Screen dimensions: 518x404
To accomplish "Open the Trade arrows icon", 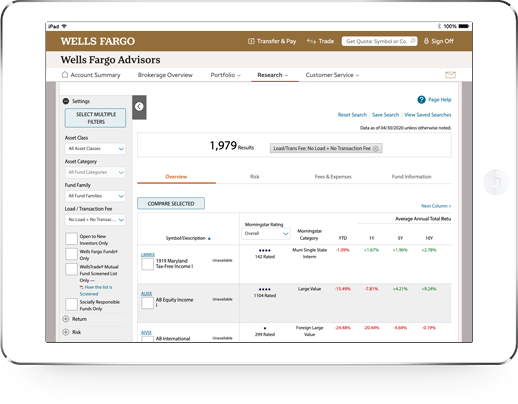I will pyautogui.click(x=311, y=41).
